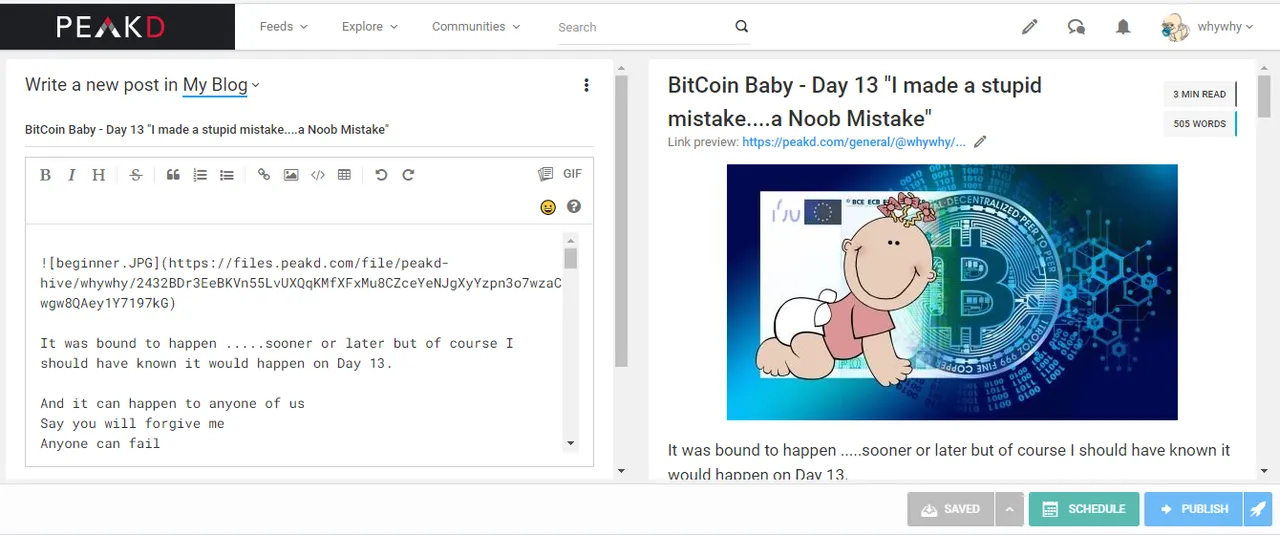
Task: Insert a table
Action: click(x=345, y=175)
